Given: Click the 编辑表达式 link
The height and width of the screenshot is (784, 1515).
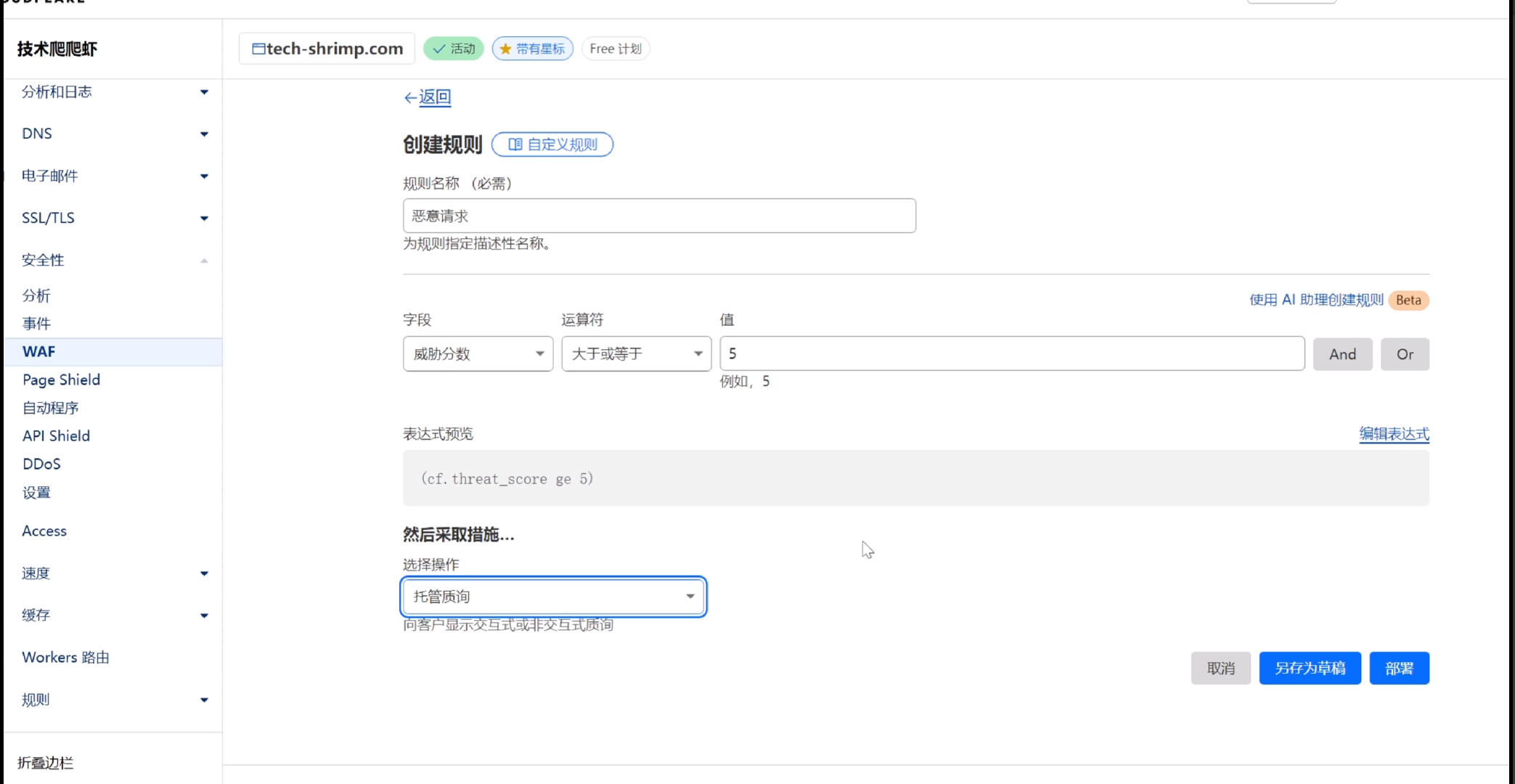Looking at the screenshot, I should tap(1393, 434).
